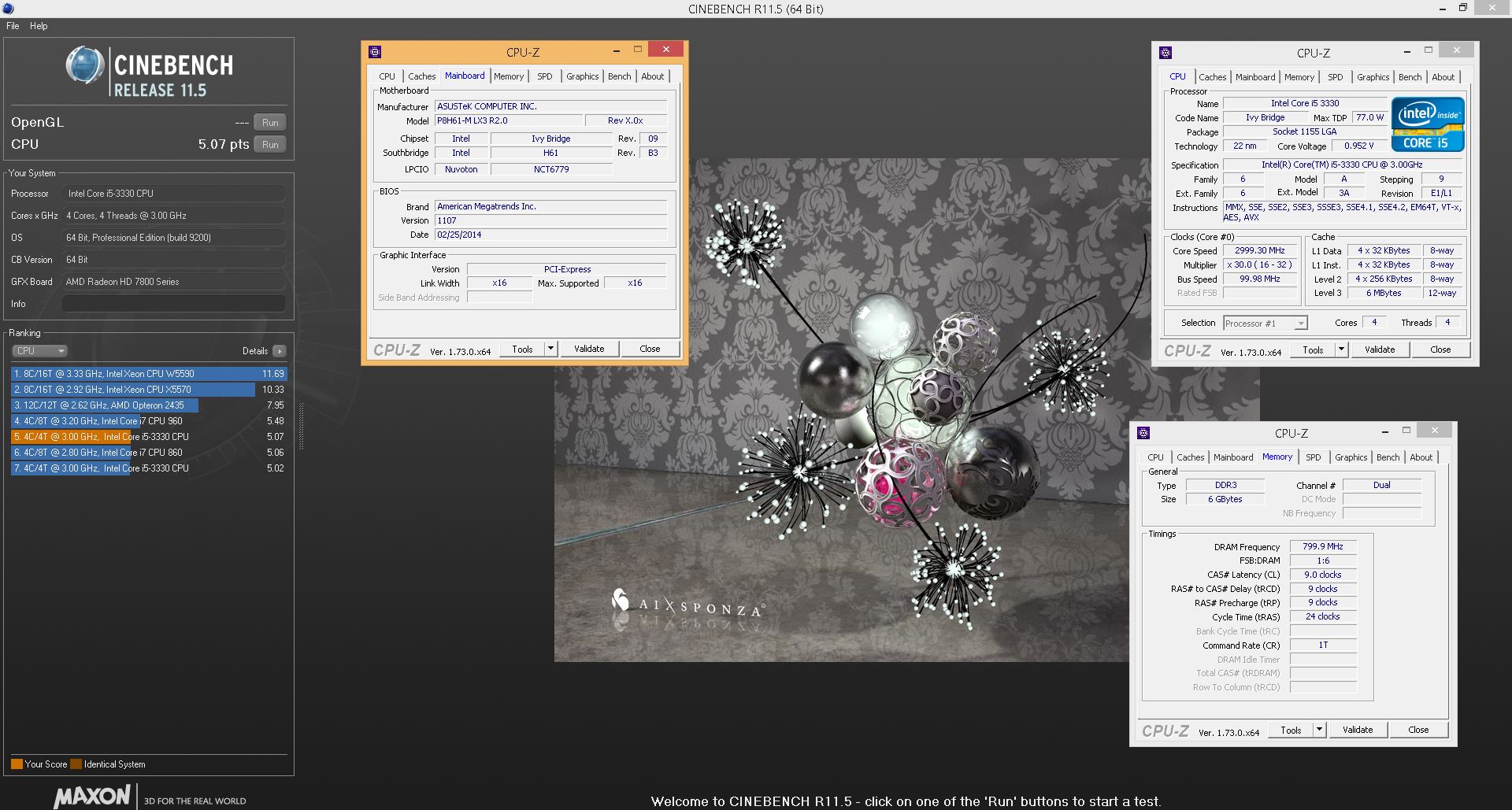Select i5-3330 5.02 ranking entry
This screenshot has width=1512, height=810.
pyautogui.click(x=149, y=468)
